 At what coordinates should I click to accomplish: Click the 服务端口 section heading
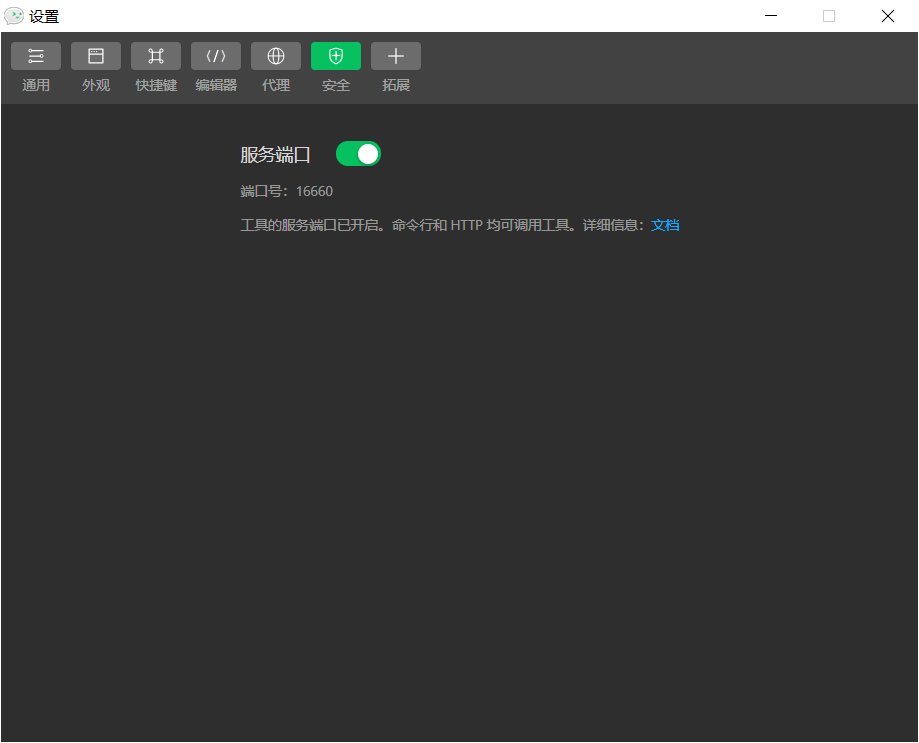coord(275,154)
